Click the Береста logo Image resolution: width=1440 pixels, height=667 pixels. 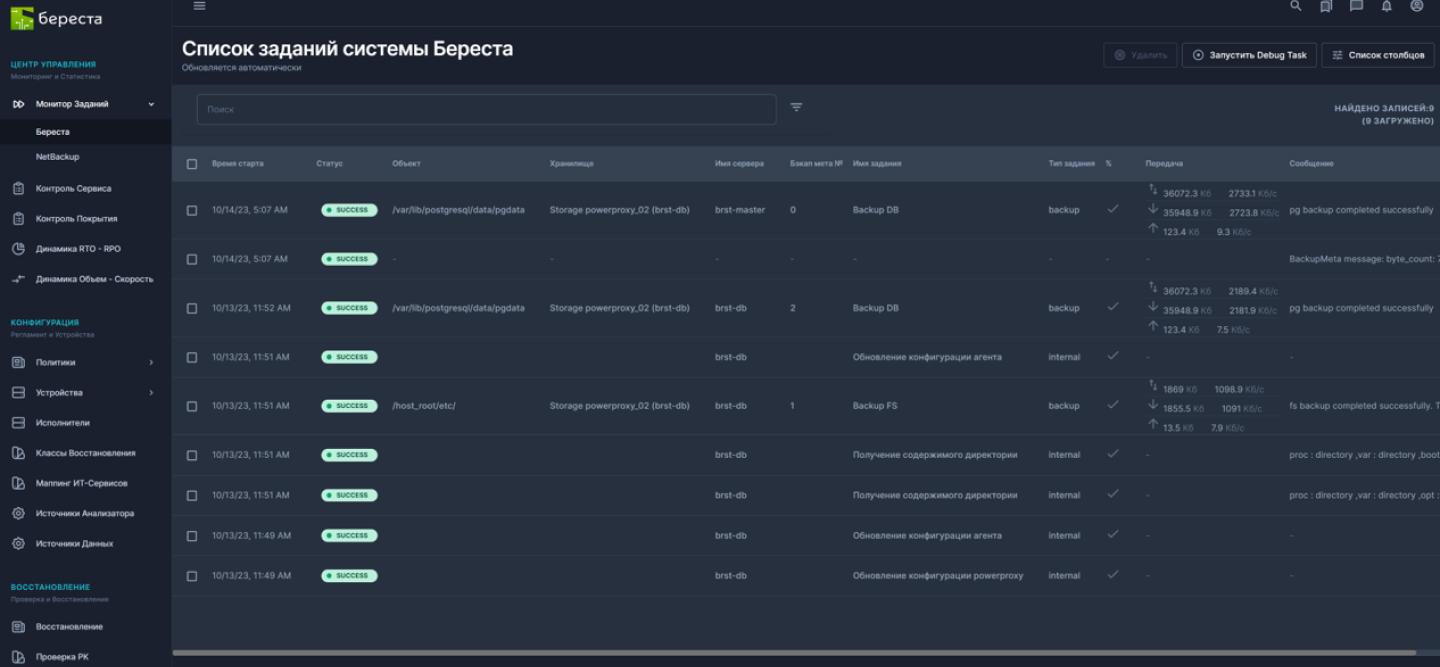57,18
